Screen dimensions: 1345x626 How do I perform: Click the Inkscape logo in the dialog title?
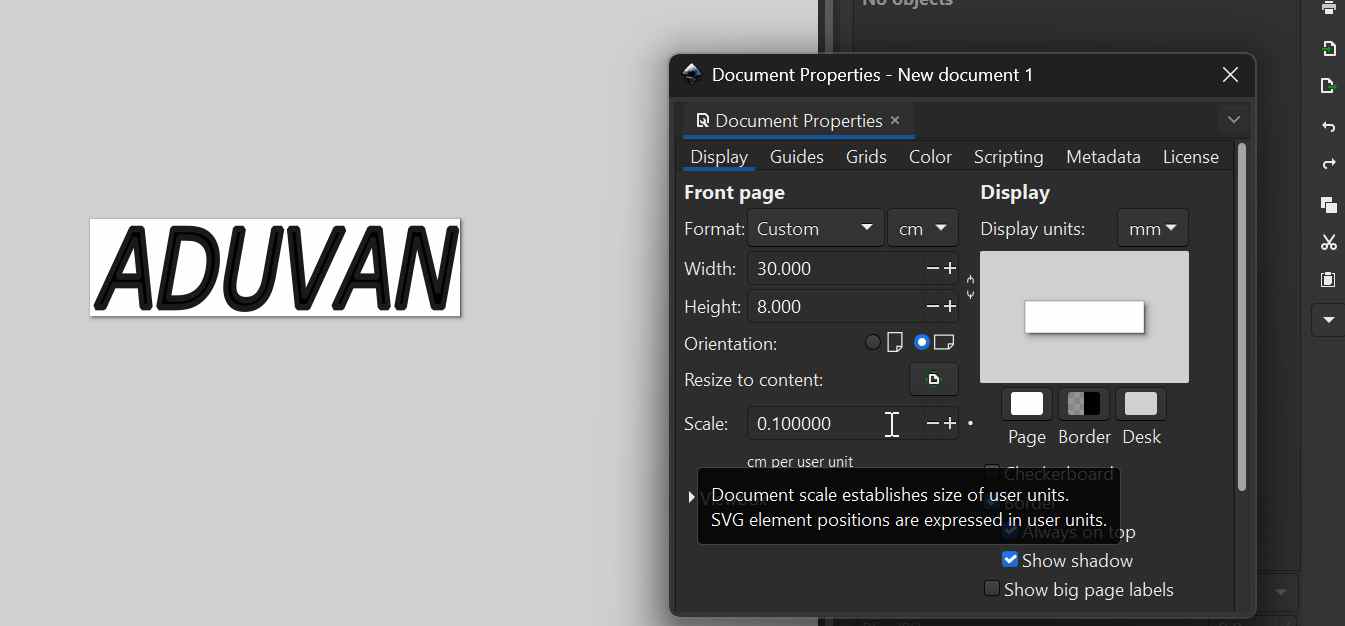[x=692, y=74]
